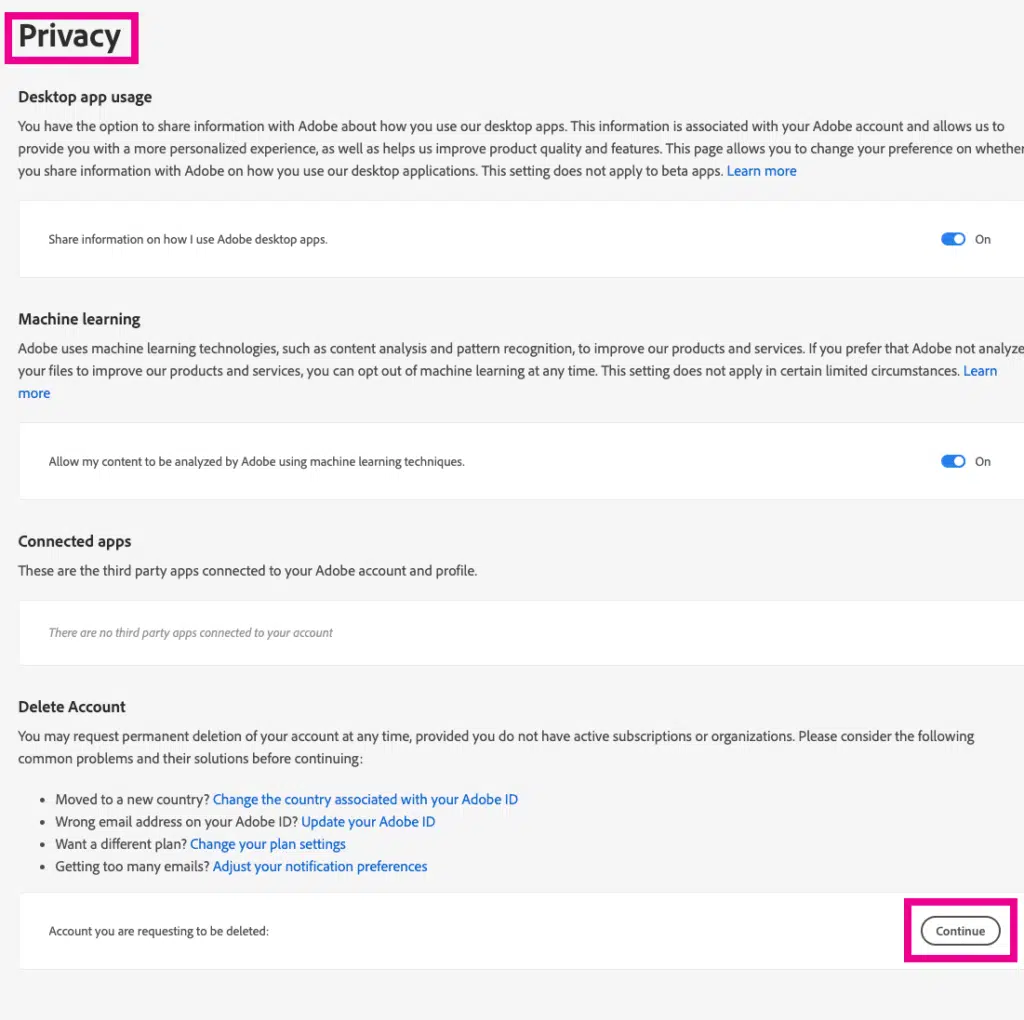Open the Change your plan settings link

click(268, 844)
